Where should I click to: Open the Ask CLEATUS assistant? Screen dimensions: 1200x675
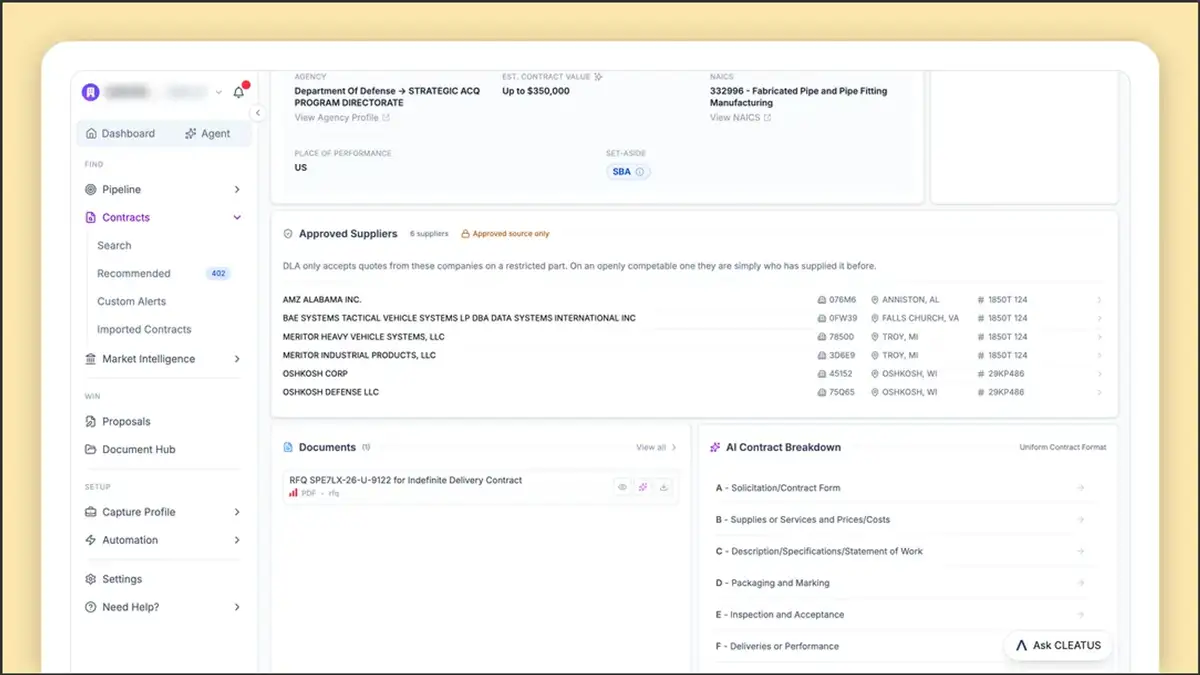tap(1058, 645)
